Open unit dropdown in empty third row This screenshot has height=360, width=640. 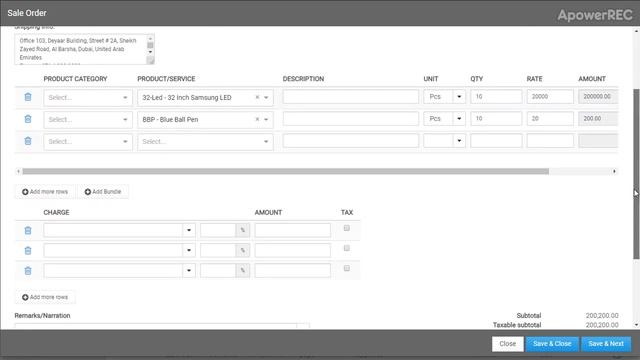pyautogui.click(x=459, y=141)
